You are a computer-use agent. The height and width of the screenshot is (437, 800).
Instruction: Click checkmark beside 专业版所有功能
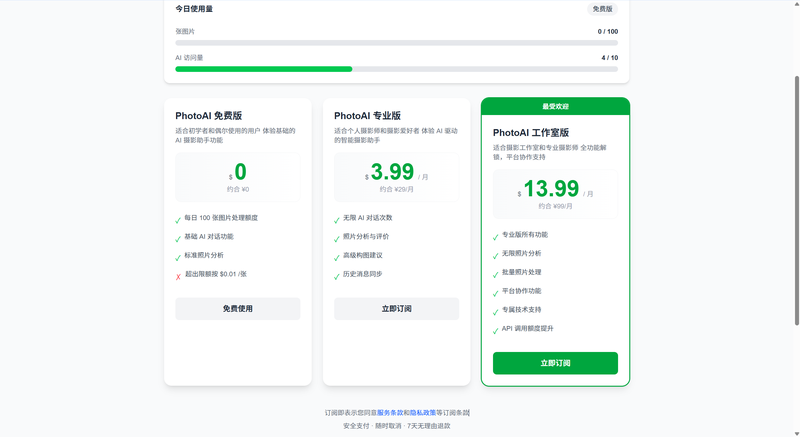495,238
